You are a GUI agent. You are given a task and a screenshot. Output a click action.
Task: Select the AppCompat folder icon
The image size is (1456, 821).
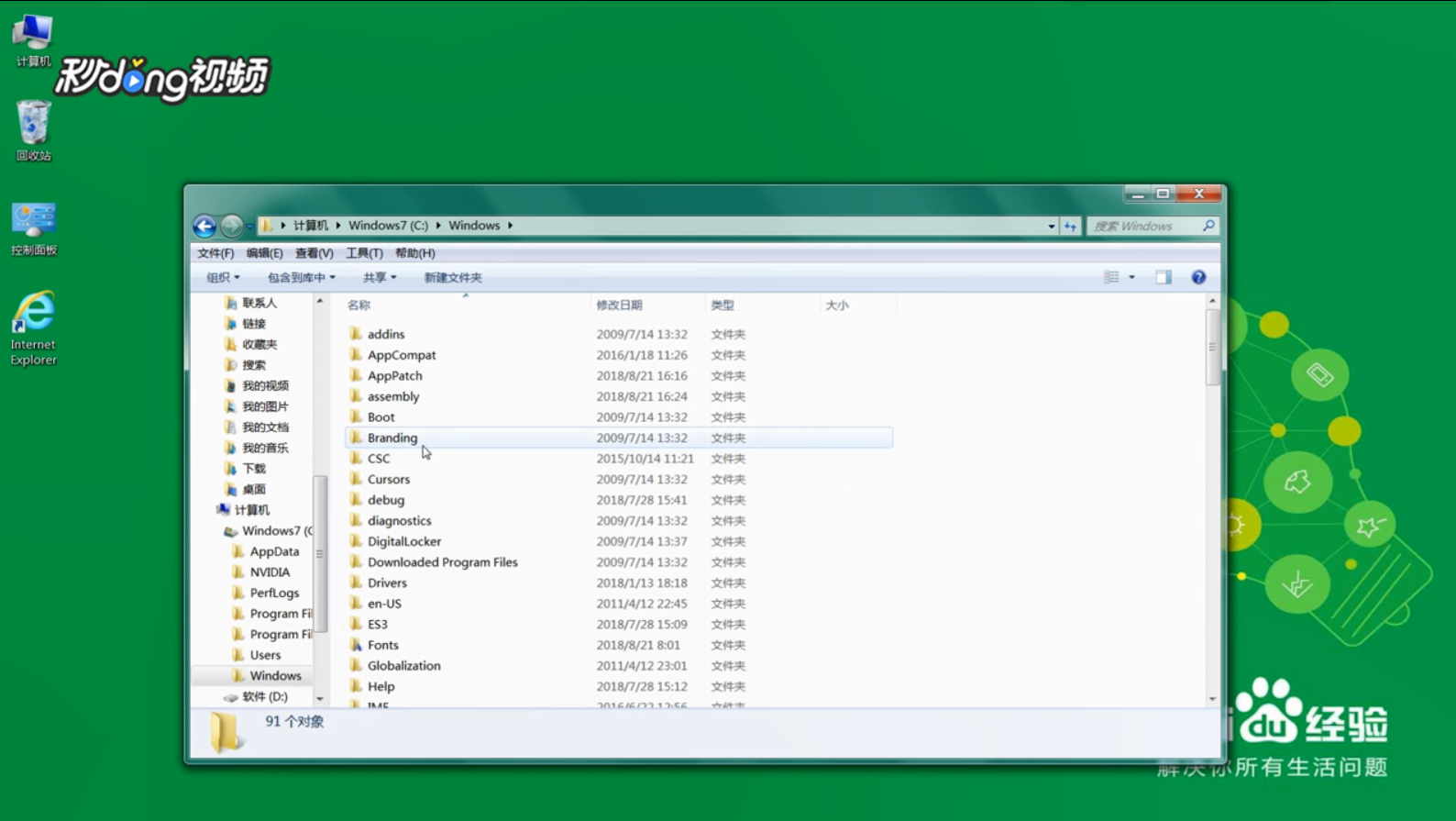pyautogui.click(x=356, y=355)
